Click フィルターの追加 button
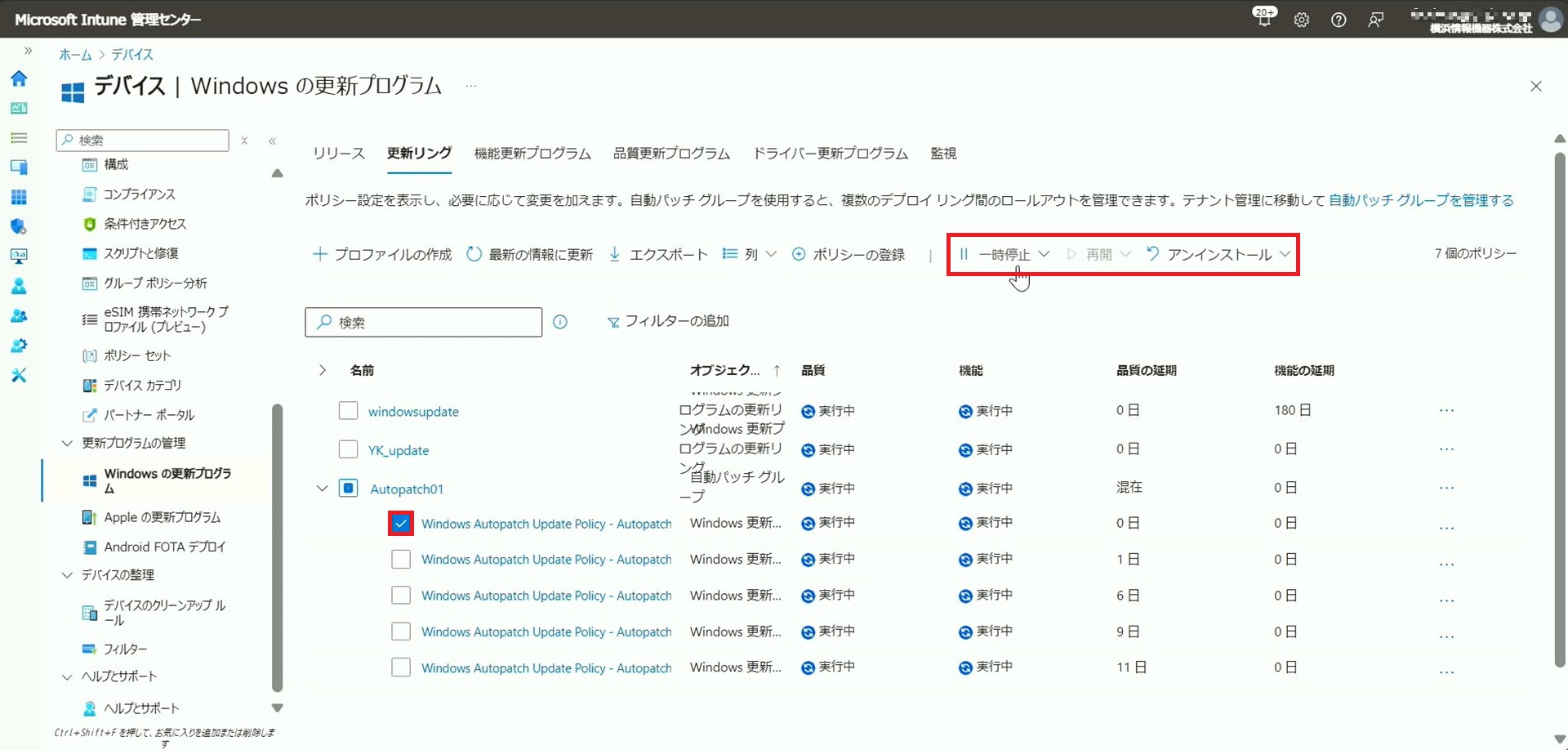 pos(668,322)
